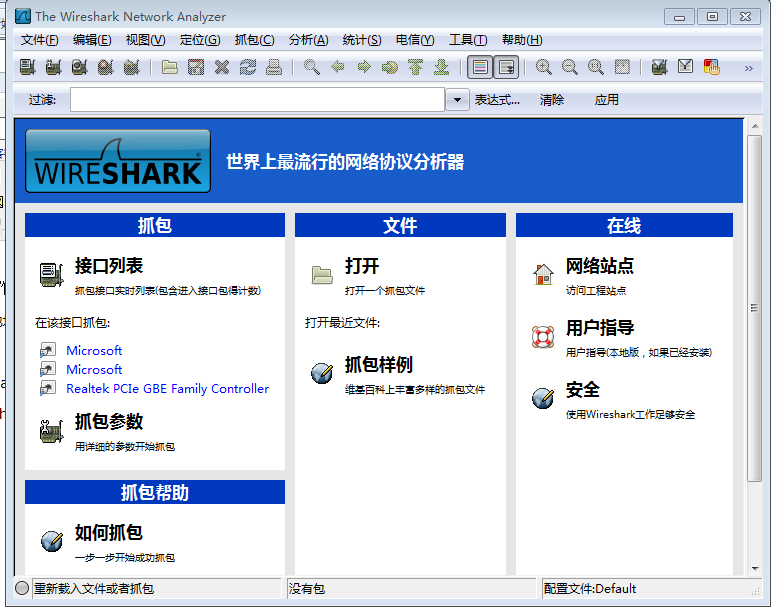The width and height of the screenshot is (771, 608).
Task: Go back in packet history arrow
Action: coord(338,67)
